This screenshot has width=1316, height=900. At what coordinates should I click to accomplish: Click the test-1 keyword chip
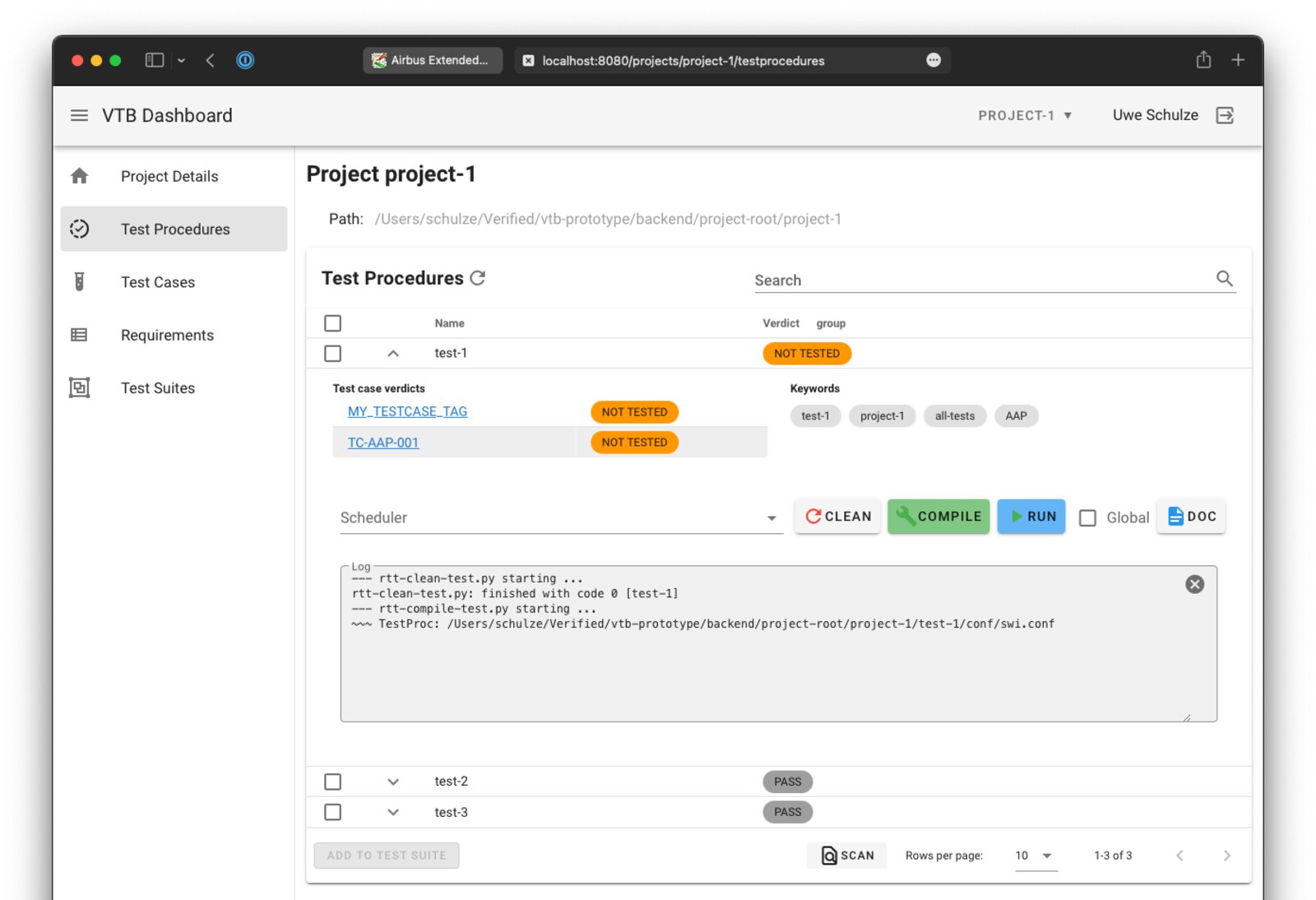tap(815, 416)
